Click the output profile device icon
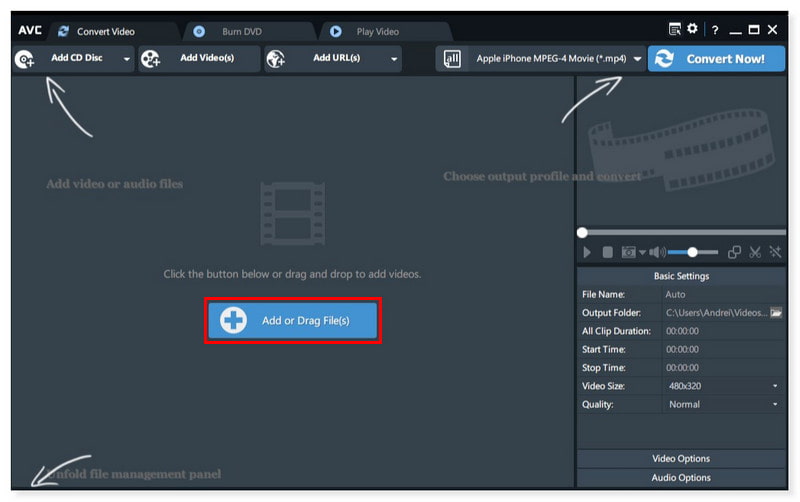This screenshot has height=502, width=800. coord(452,59)
